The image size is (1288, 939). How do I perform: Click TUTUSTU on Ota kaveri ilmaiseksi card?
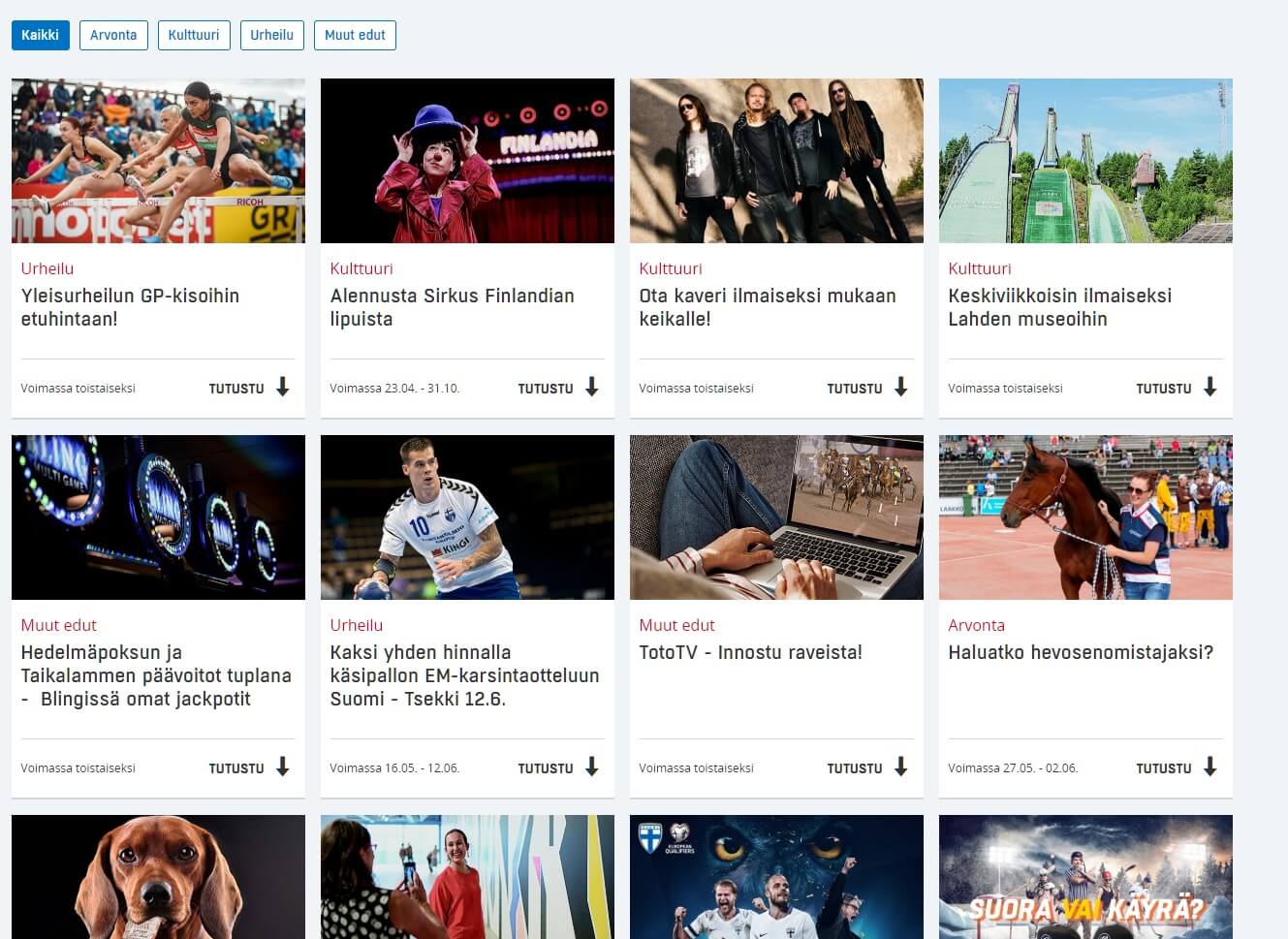click(x=855, y=389)
